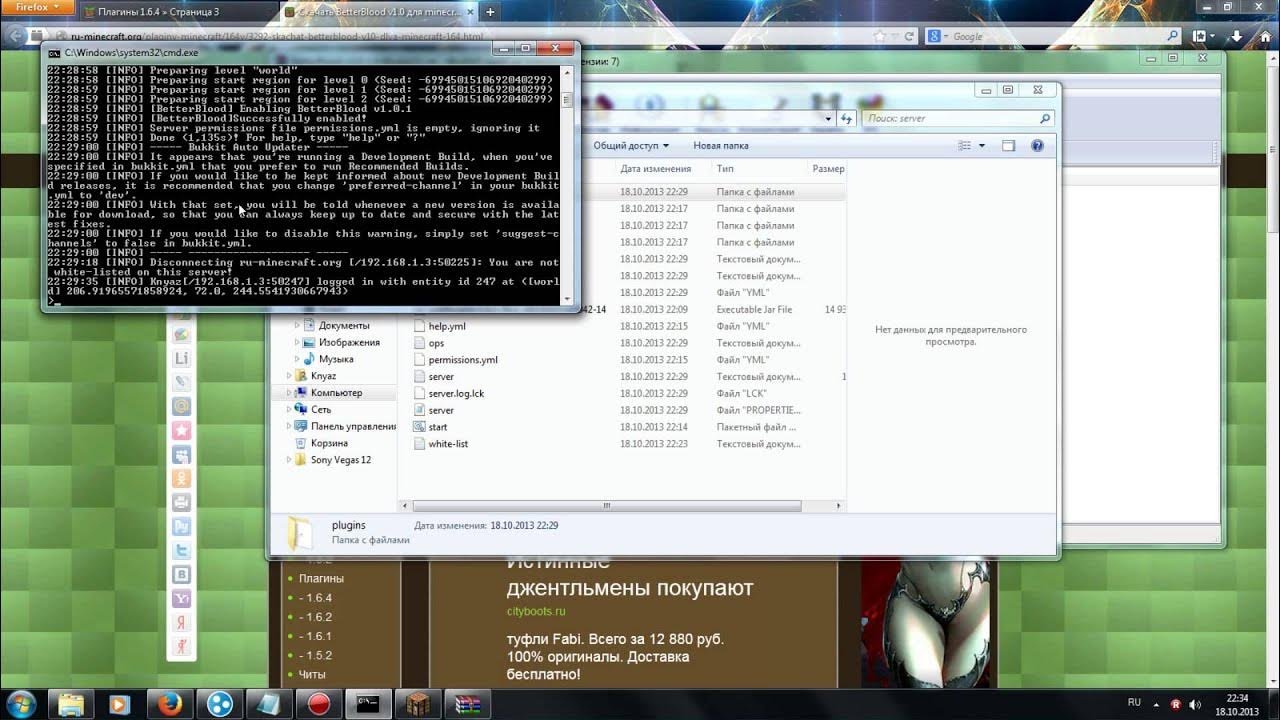This screenshot has height=720, width=1280.
Task: Open the view options dropdown arrow
Action: pyautogui.click(x=981, y=146)
